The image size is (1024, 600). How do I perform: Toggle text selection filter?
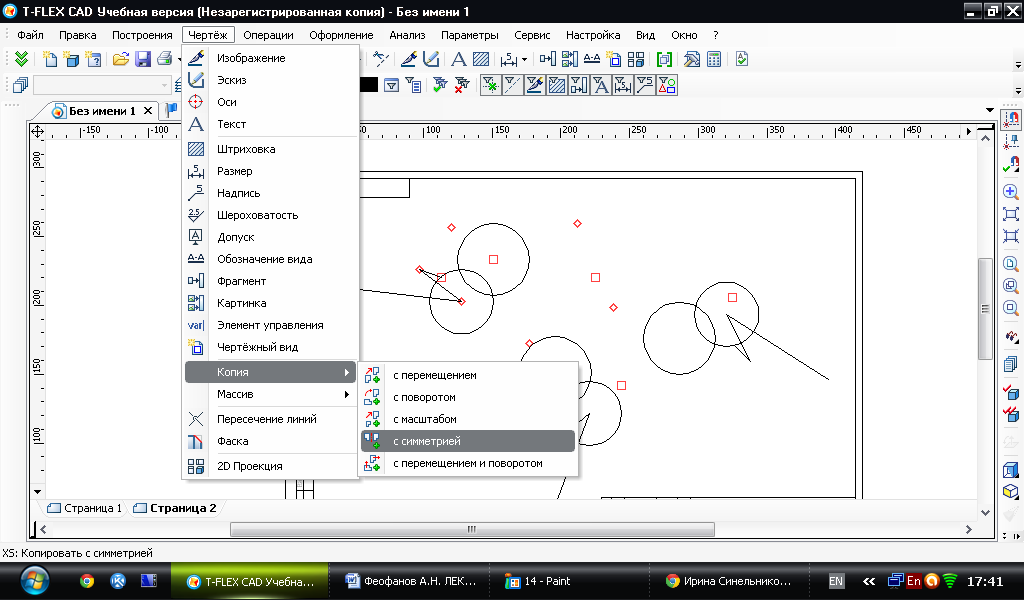pos(601,85)
